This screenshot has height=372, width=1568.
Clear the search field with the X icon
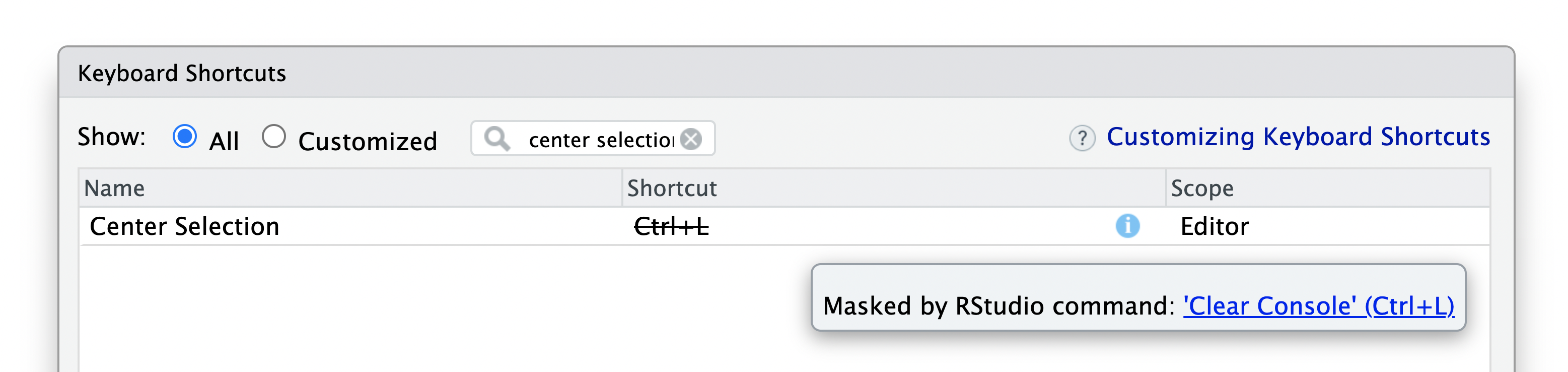[691, 140]
